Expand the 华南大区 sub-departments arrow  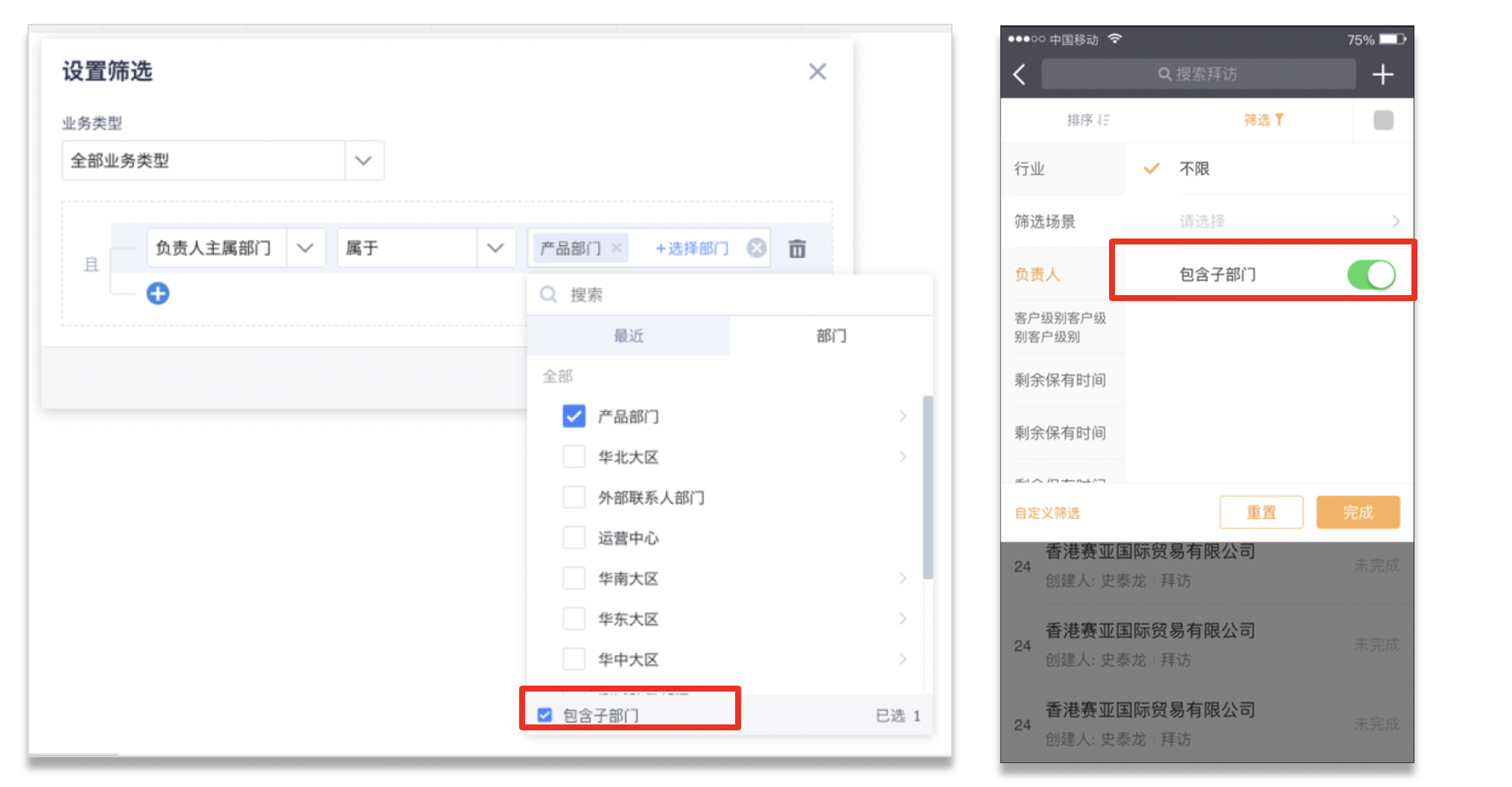[x=903, y=578]
